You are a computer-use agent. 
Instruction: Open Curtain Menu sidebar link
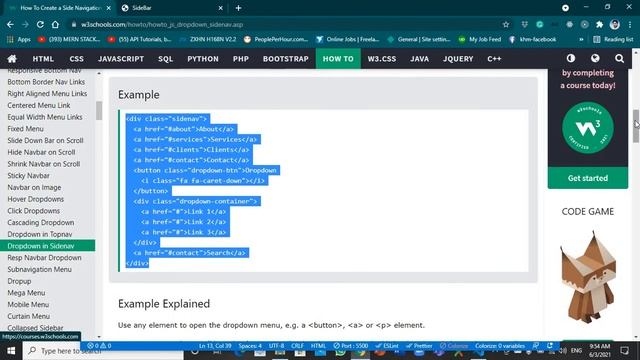click(x=29, y=317)
